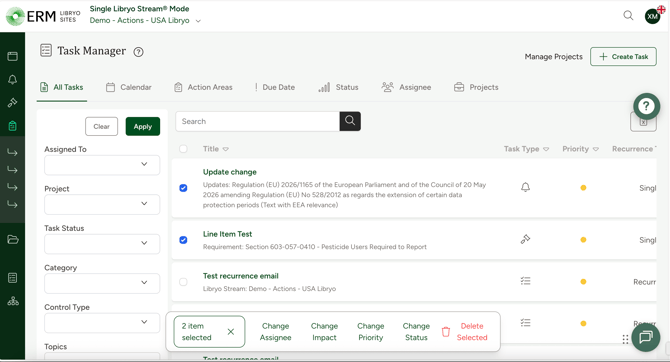670x362 pixels.
Task: Click checklist task type icon for Test recurrence email
Action: coord(525,281)
